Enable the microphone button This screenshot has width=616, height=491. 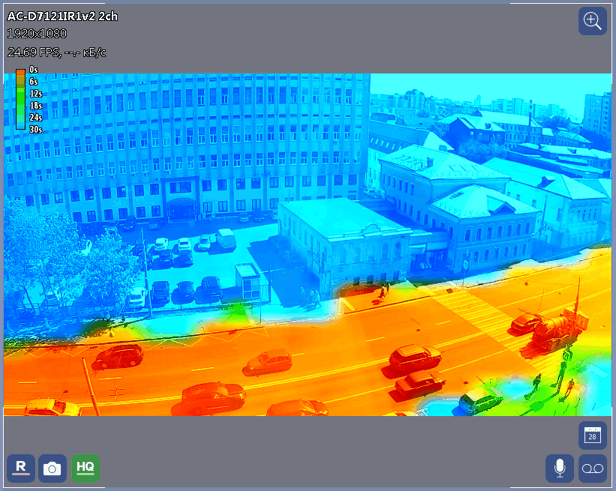[x=559, y=468]
